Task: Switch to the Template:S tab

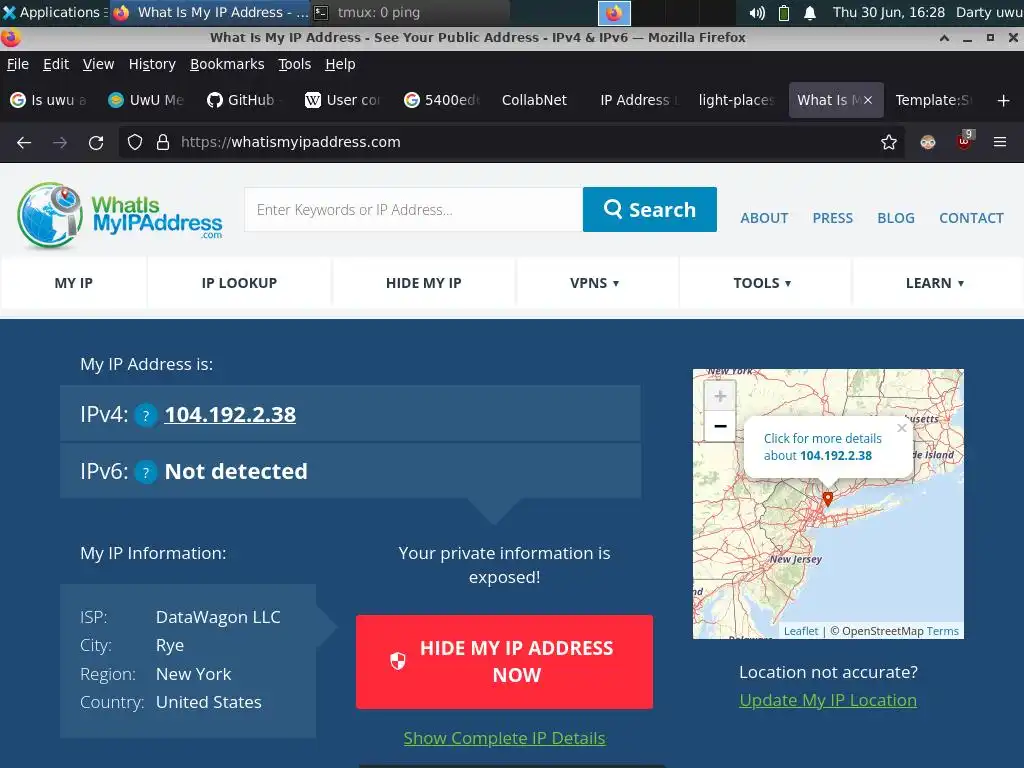Action: click(x=935, y=100)
